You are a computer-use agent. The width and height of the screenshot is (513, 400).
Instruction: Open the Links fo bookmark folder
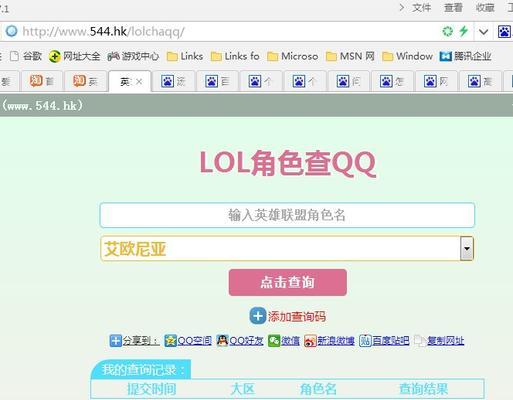pyautogui.click(x=235, y=56)
